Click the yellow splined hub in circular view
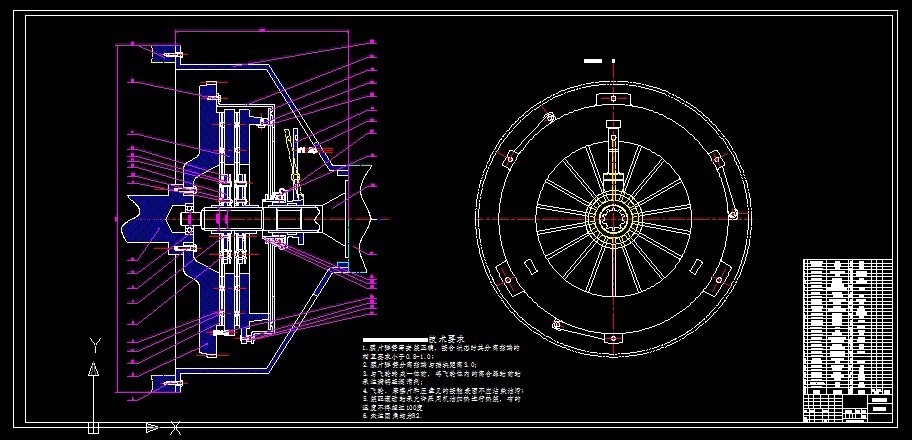The width and height of the screenshot is (912, 440). [x=613, y=219]
